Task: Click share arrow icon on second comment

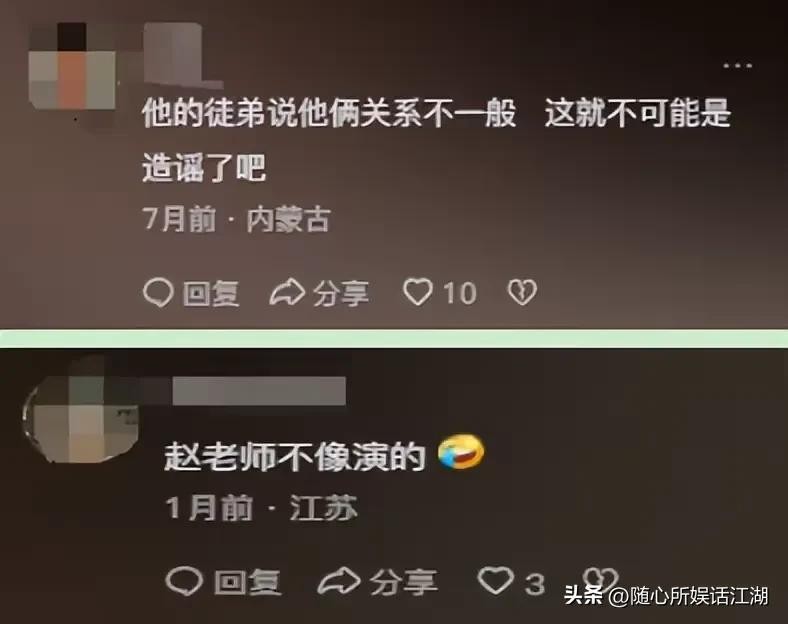Action: (x=339, y=581)
